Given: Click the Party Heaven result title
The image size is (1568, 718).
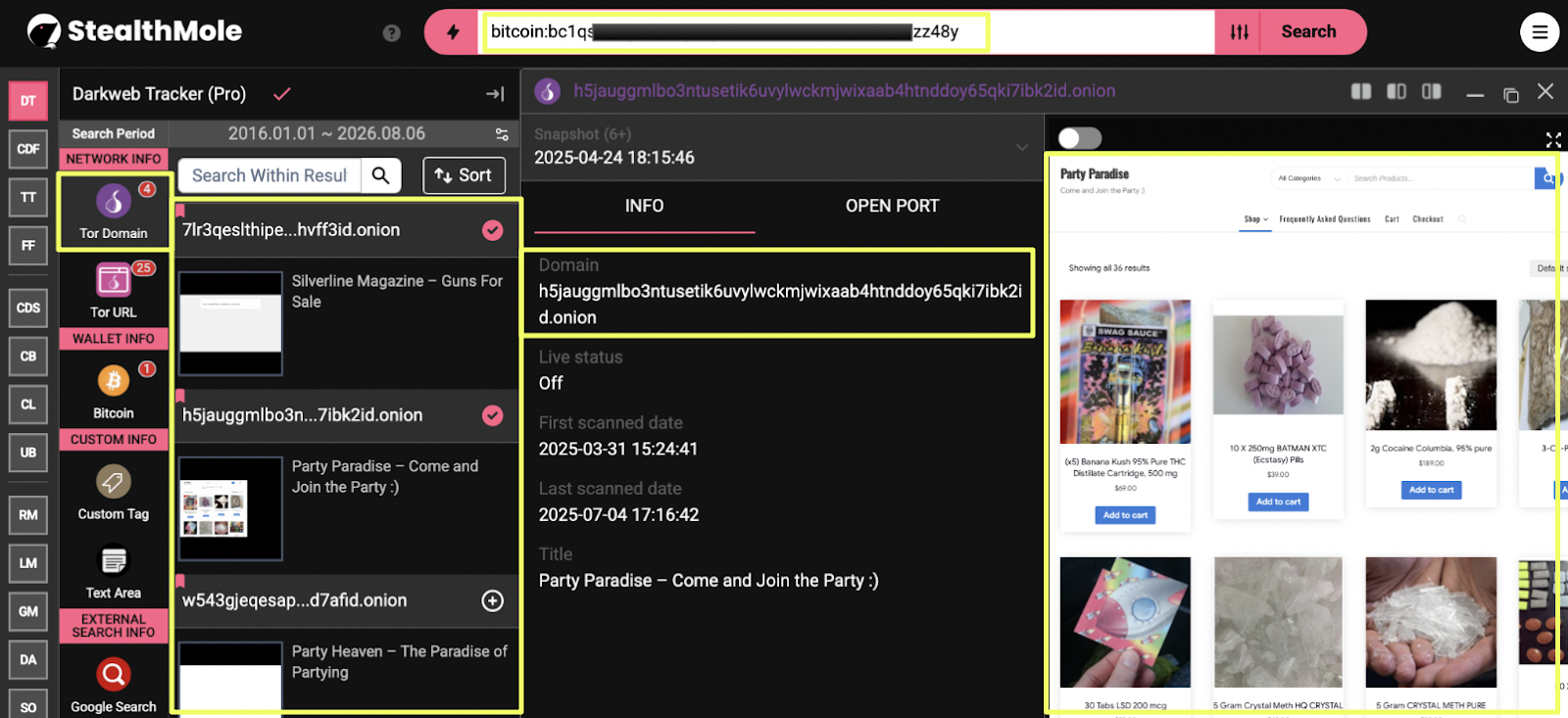Looking at the screenshot, I should tap(400, 662).
